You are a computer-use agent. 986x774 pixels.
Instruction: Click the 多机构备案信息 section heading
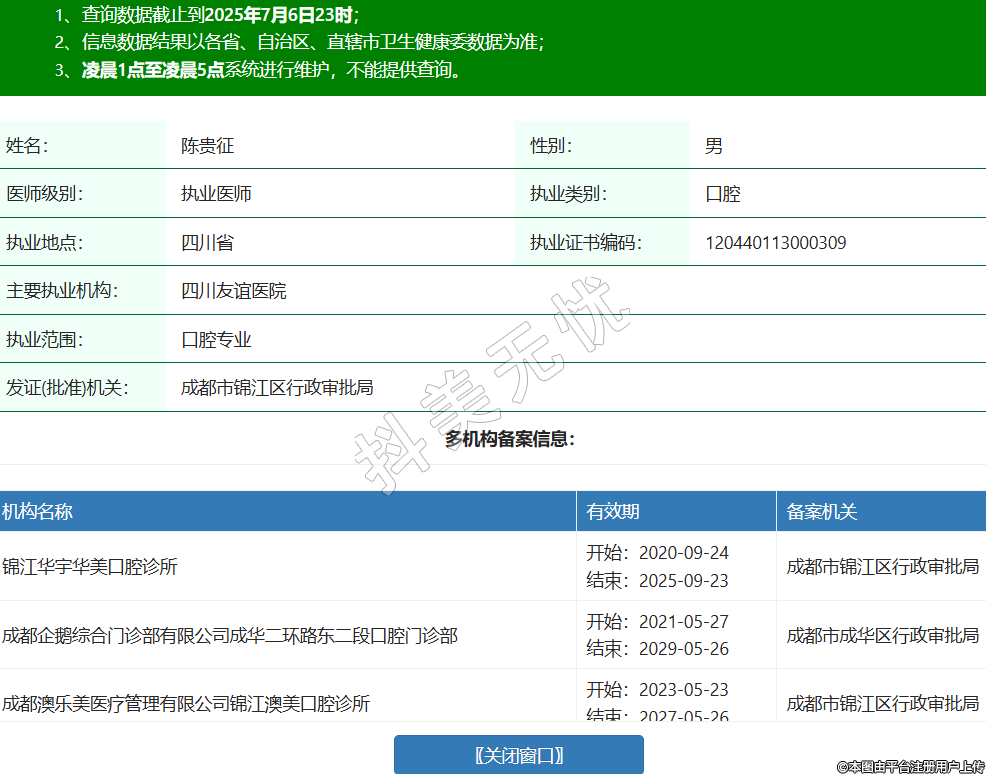(x=510, y=439)
